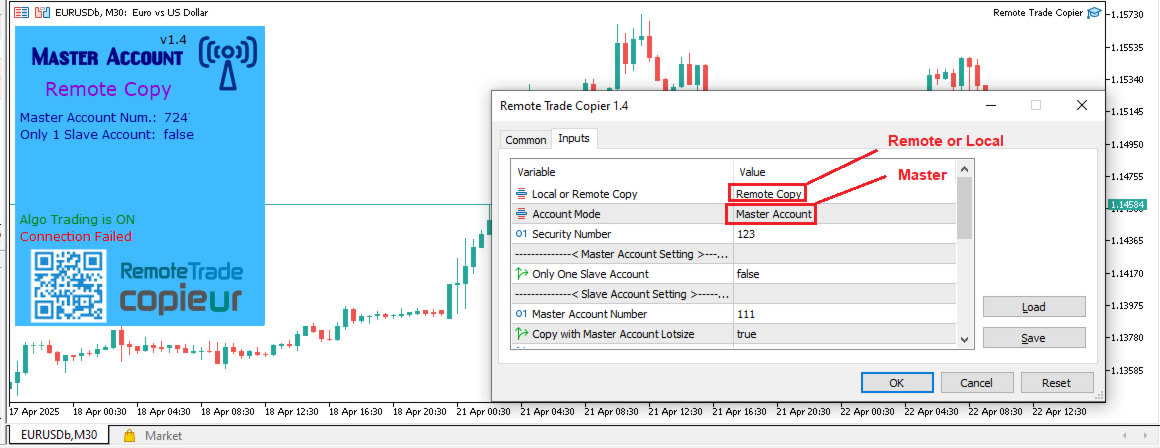Click the RemoteTrade copieur logo
This screenshot has width=1160, height=448.
[x=181, y=288]
